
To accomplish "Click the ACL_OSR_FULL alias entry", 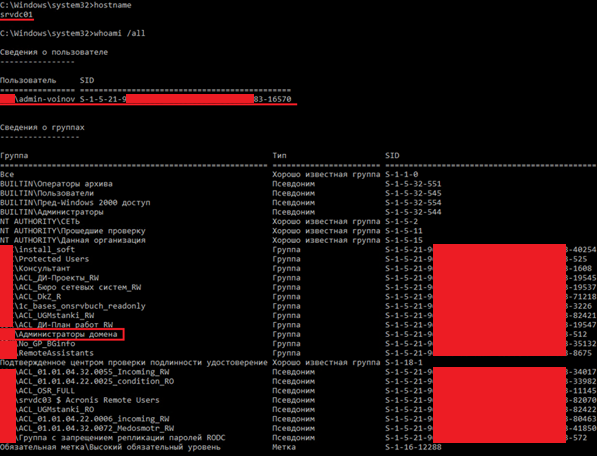I will [x=46, y=391].
